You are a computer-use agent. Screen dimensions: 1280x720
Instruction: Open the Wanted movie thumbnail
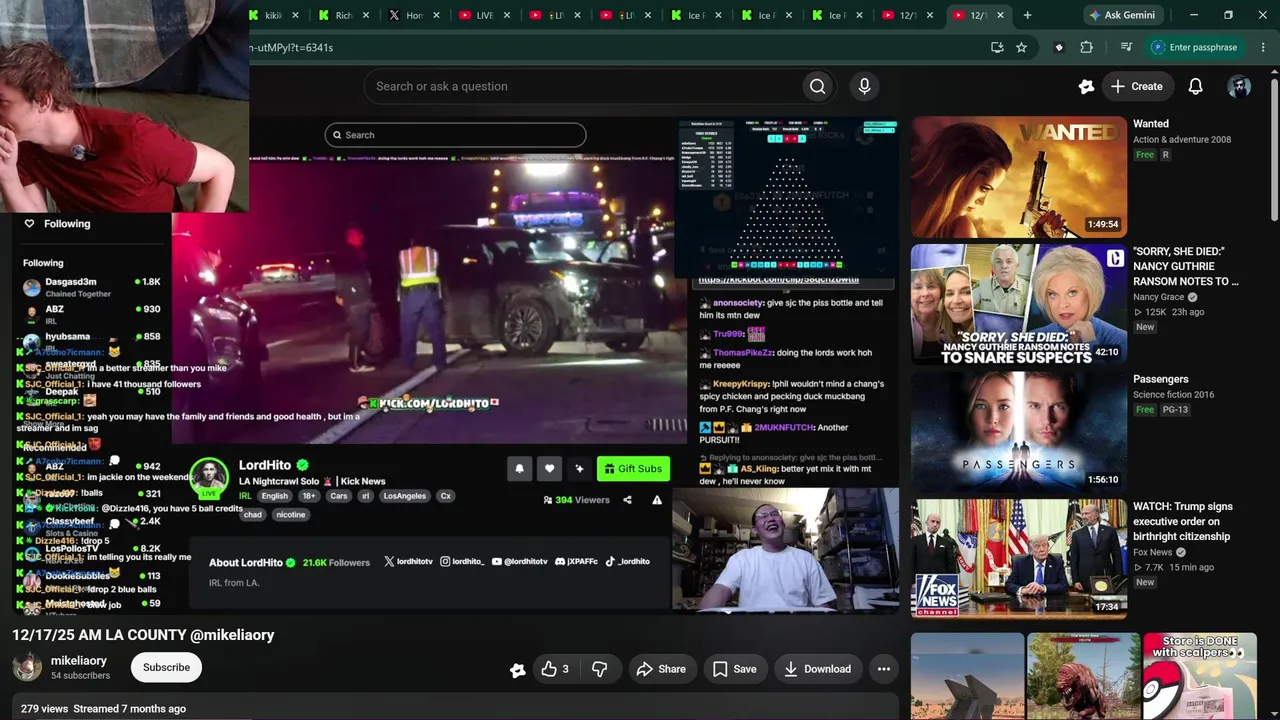[1019, 177]
